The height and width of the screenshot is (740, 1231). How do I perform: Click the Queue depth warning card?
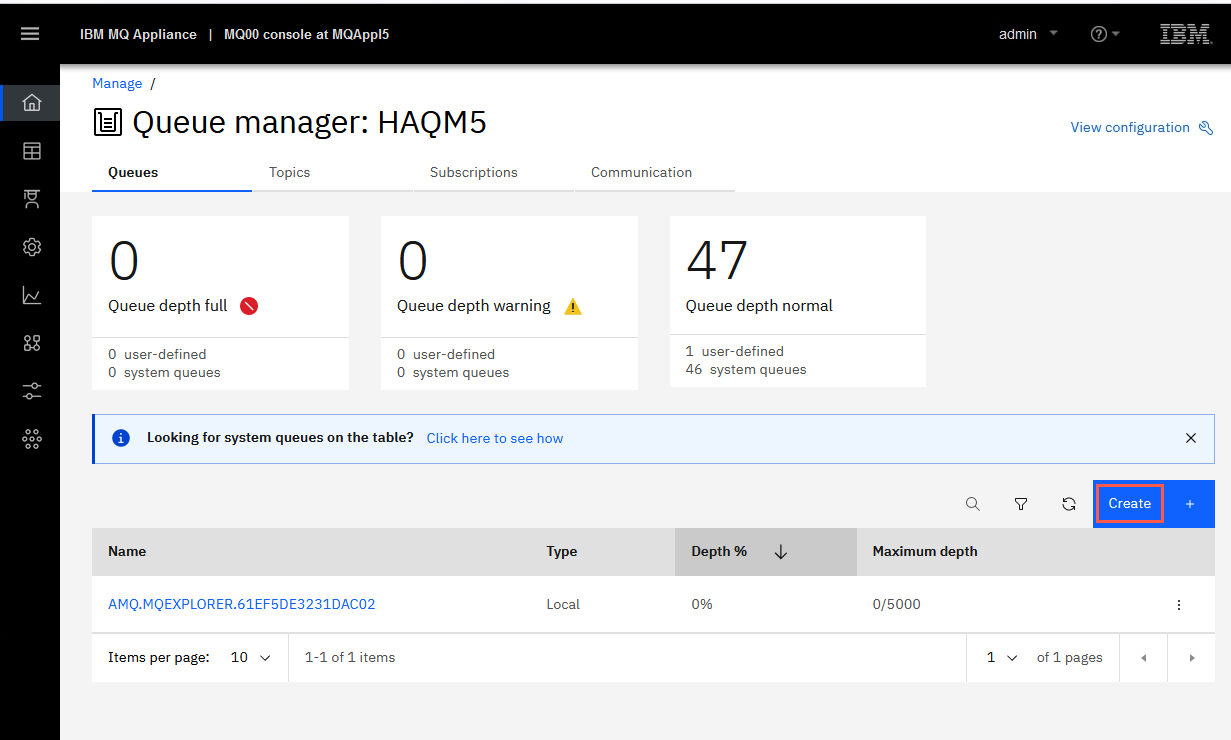509,302
